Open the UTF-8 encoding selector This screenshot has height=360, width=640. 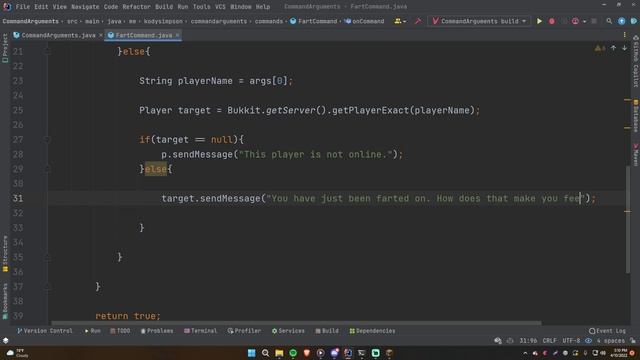click(x=571, y=340)
